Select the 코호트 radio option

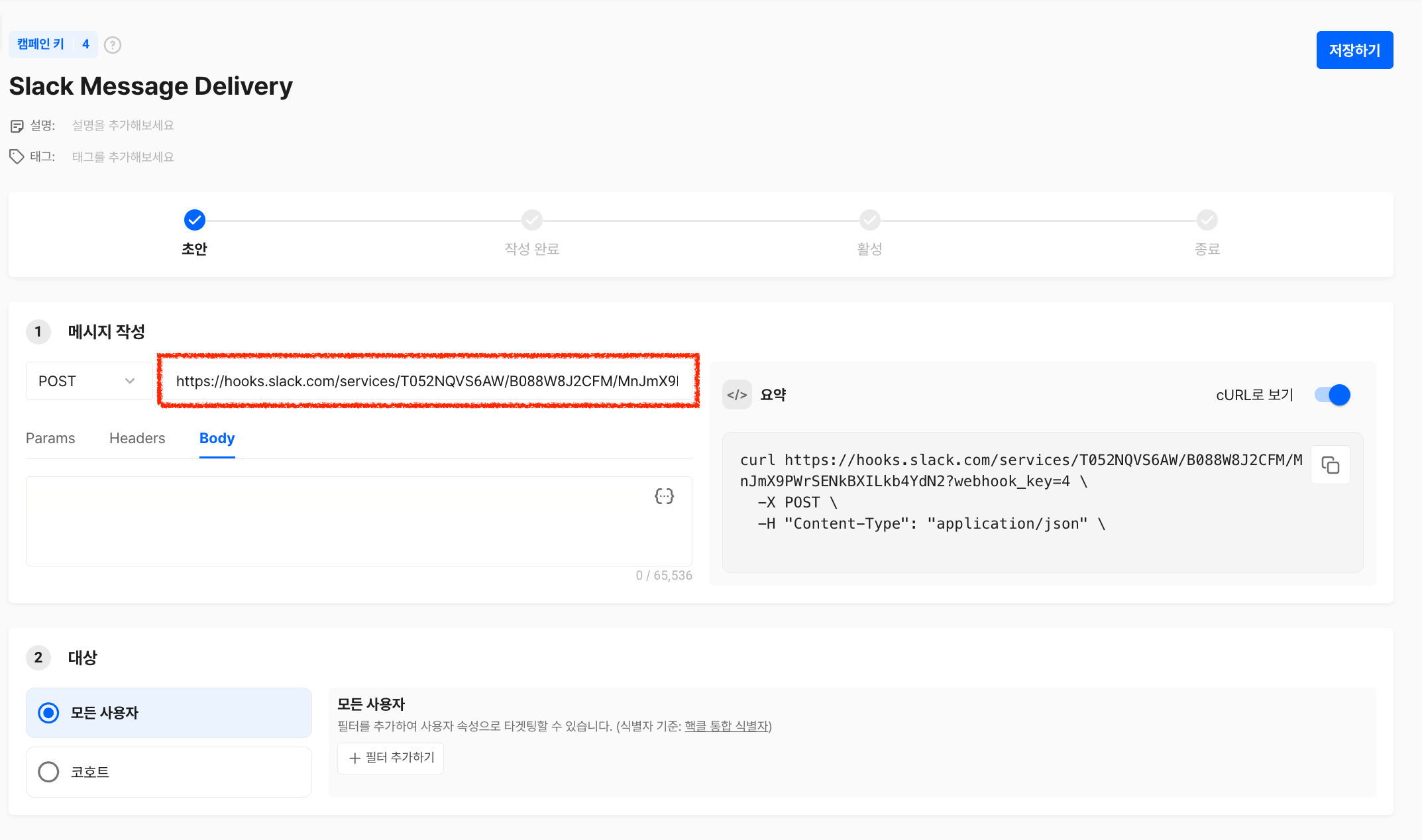click(x=169, y=772)
